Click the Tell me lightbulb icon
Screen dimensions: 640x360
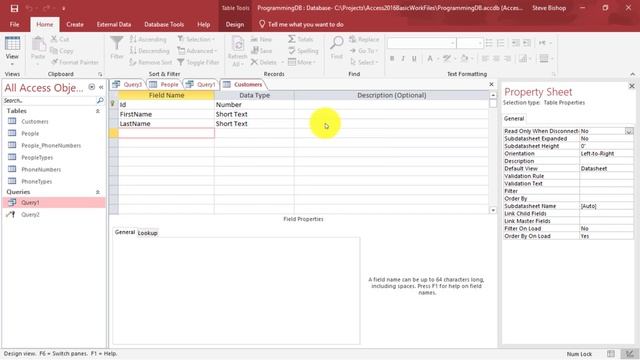pos(262,24)
